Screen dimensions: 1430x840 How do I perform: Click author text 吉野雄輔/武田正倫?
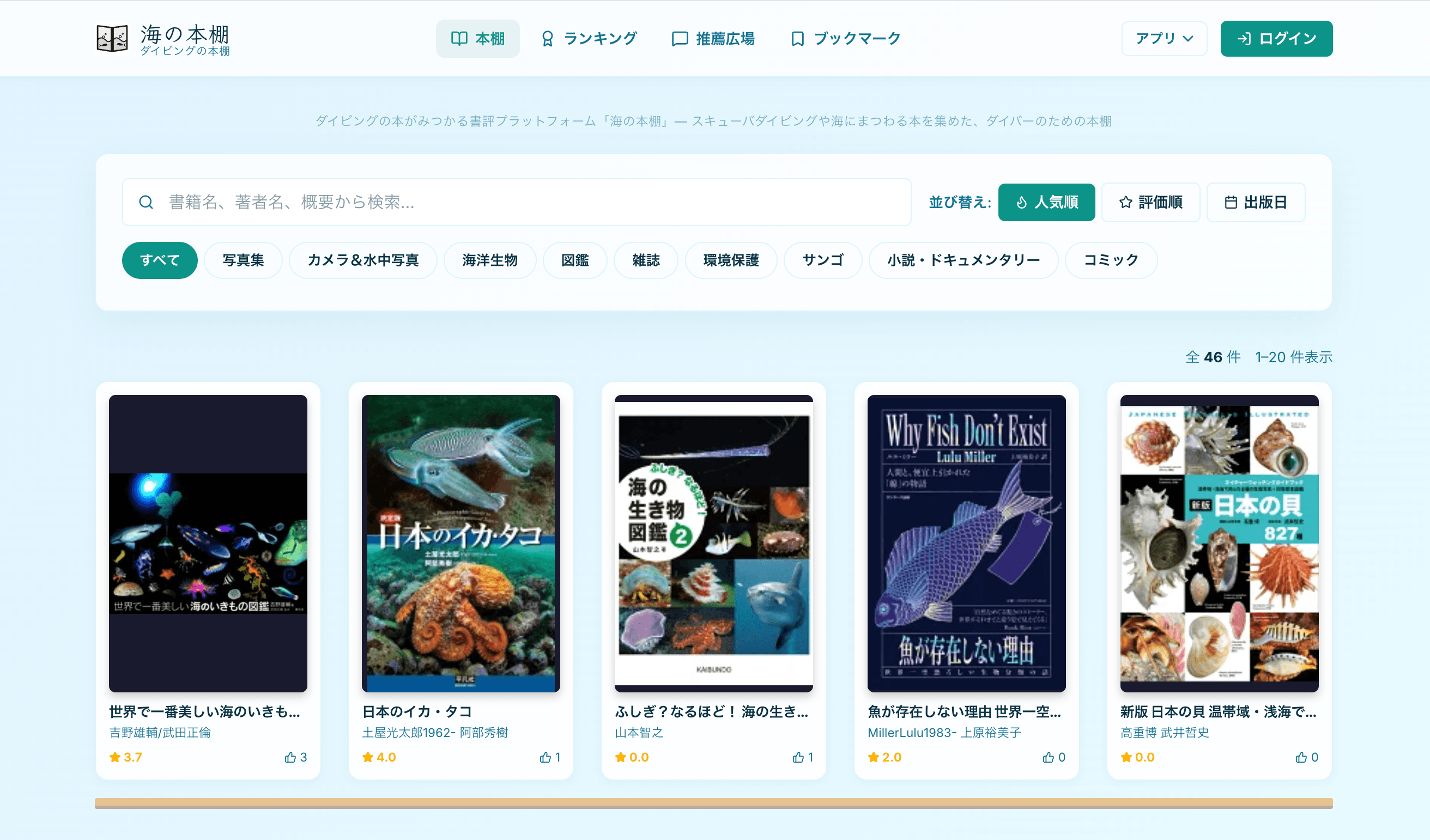[160, 732]
